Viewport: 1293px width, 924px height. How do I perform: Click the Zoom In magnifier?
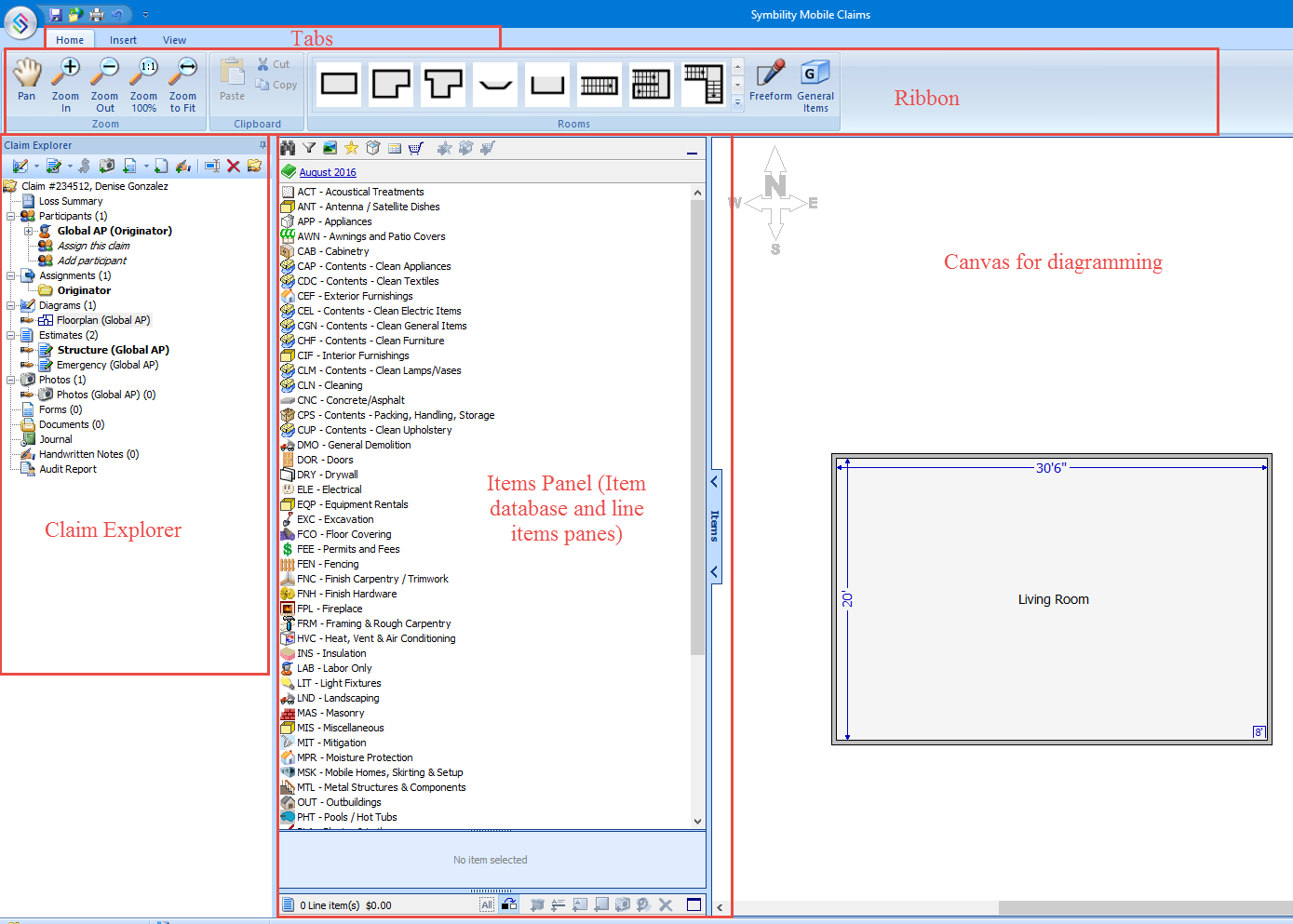coord(66,85)
